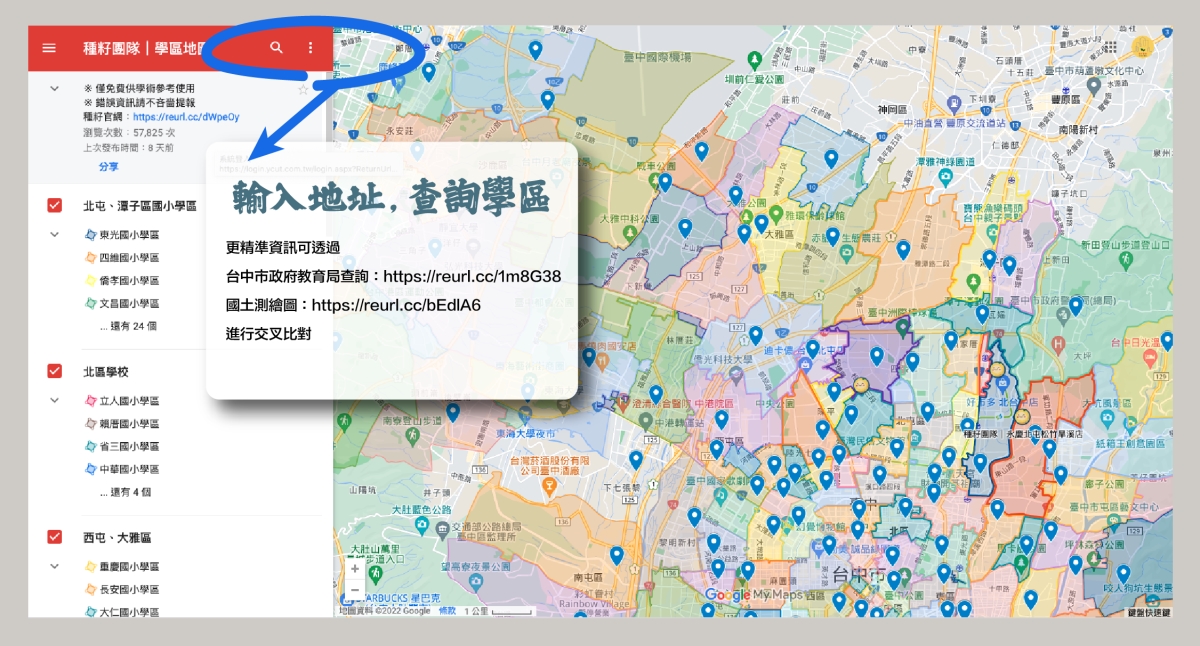Click the '1 公里' map scale bar
This screenshot has width=1200, height=646.
point(498,610)
